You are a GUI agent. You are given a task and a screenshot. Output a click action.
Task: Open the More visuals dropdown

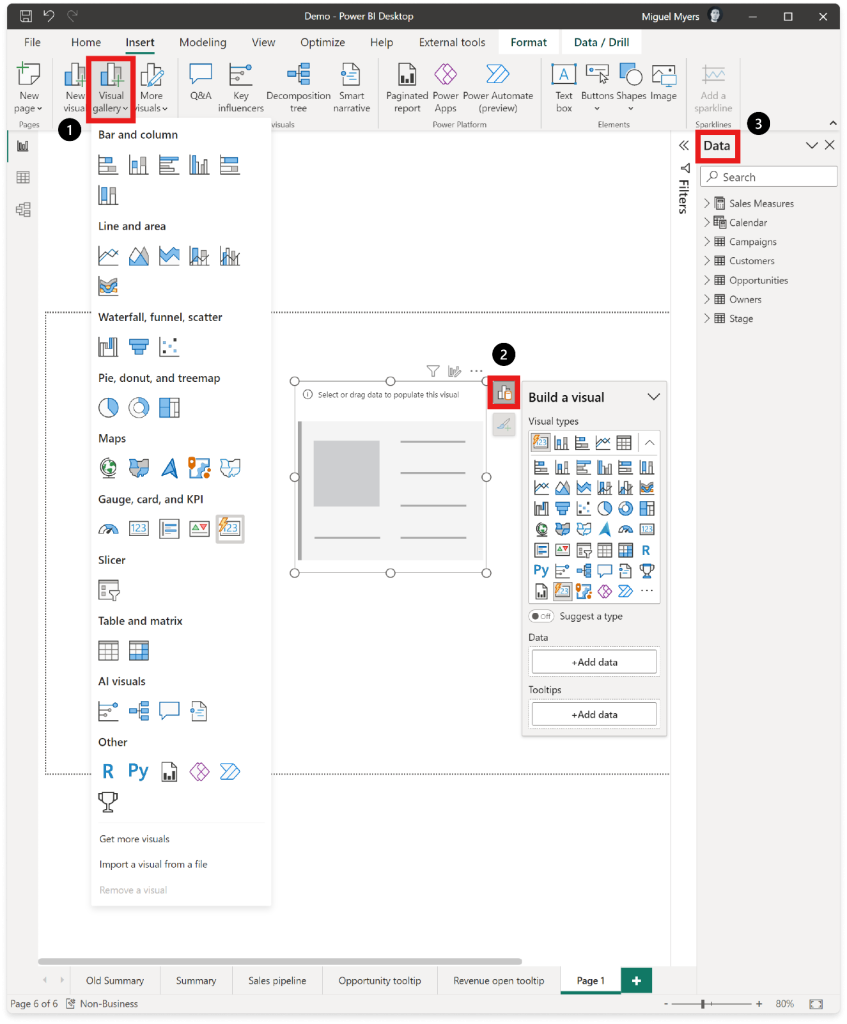[152, 89]
